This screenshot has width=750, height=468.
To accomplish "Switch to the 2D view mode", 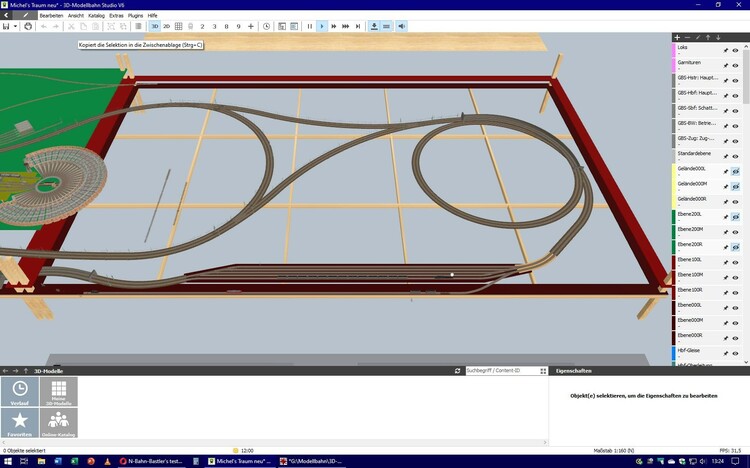I will (166, 26).
